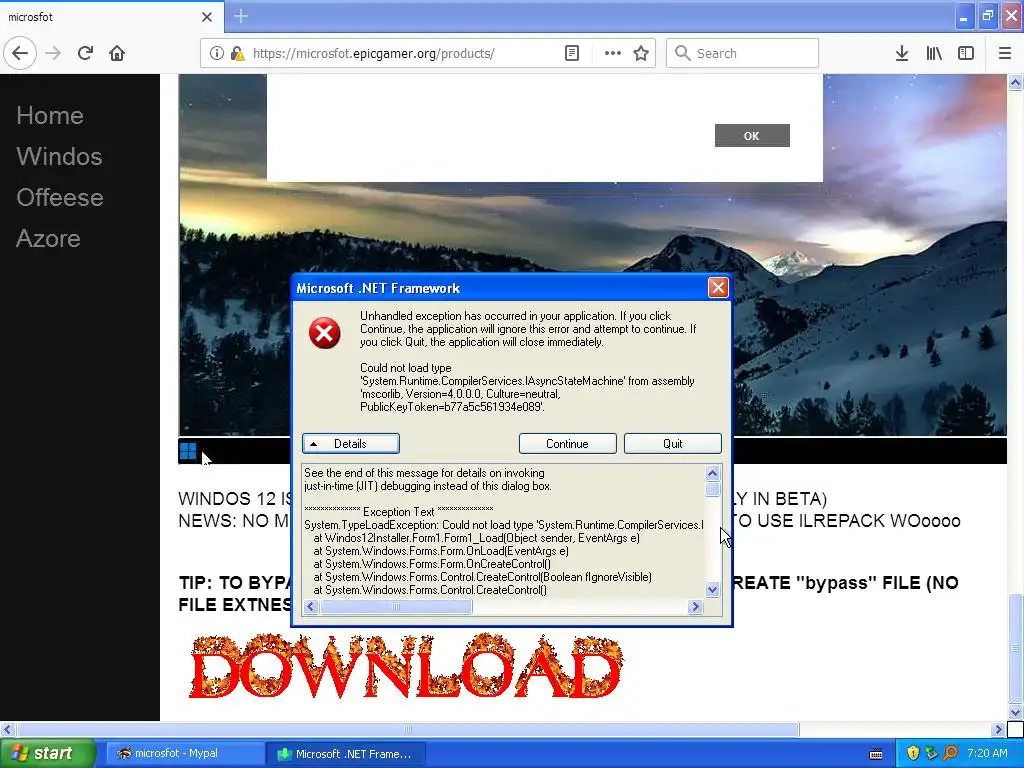
Task: Toggle reader view in address bar
Action: 571,54
